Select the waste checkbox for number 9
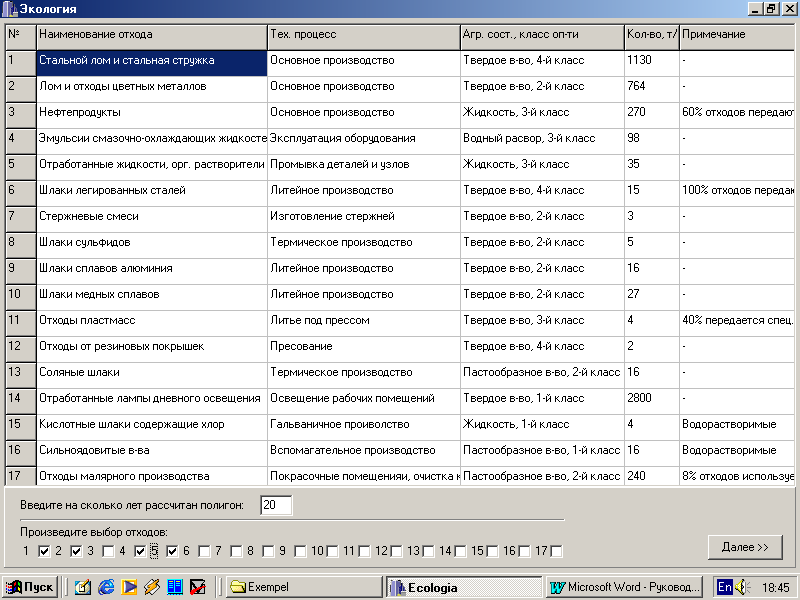800x600 pixels. [301, 551]
